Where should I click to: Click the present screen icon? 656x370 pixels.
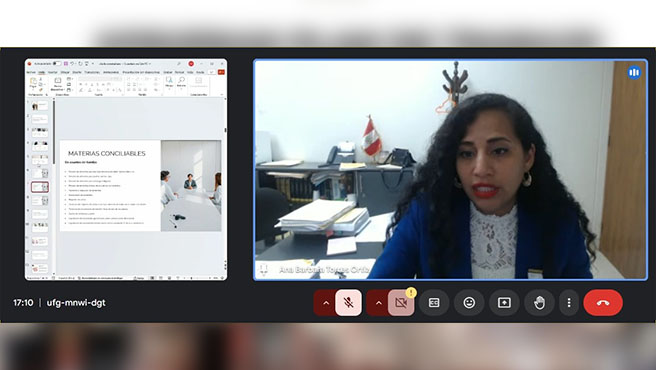pyautogui.click(x=504, y=303)
